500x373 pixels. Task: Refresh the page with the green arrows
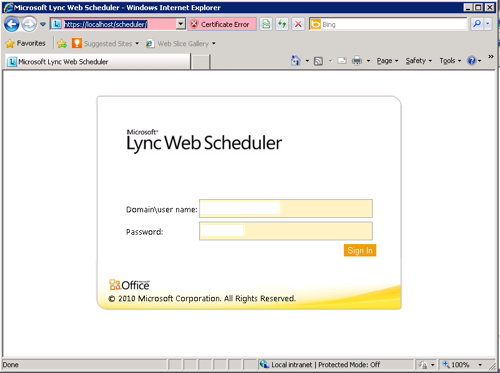point(282,24)
